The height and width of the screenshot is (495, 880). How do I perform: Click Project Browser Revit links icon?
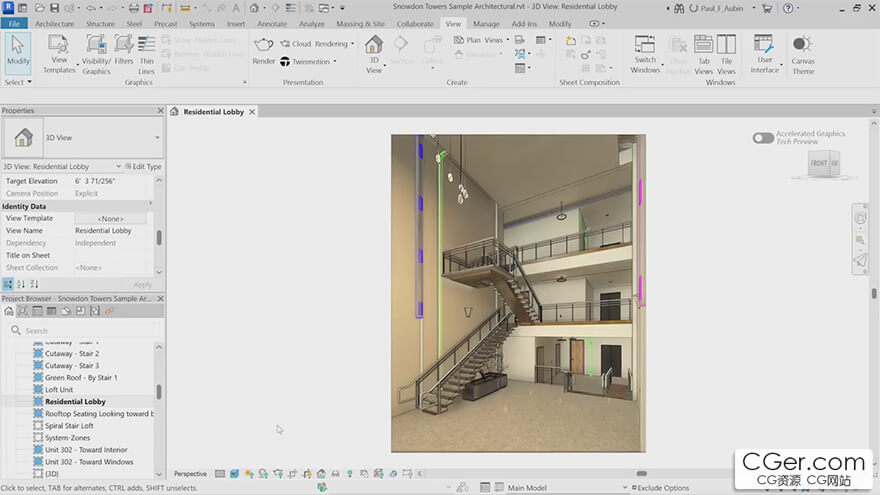point(109,311)
